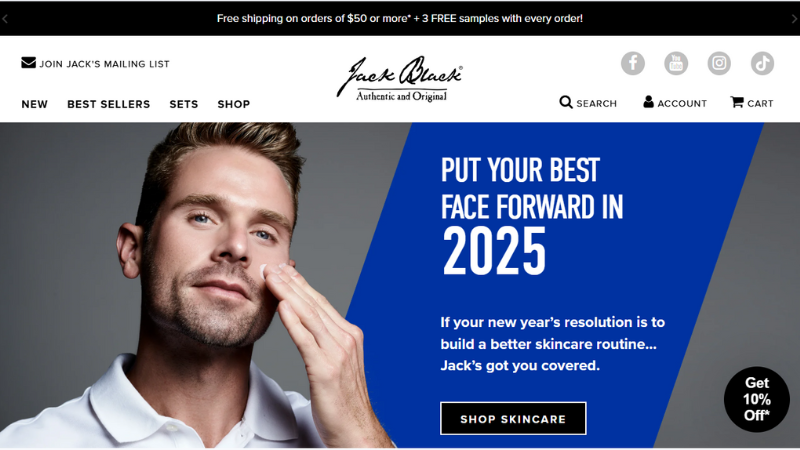The width and height of the screenshot is (800, 450).
Task: Show next announcement with right arrow
Action: [x=794, y=19]
